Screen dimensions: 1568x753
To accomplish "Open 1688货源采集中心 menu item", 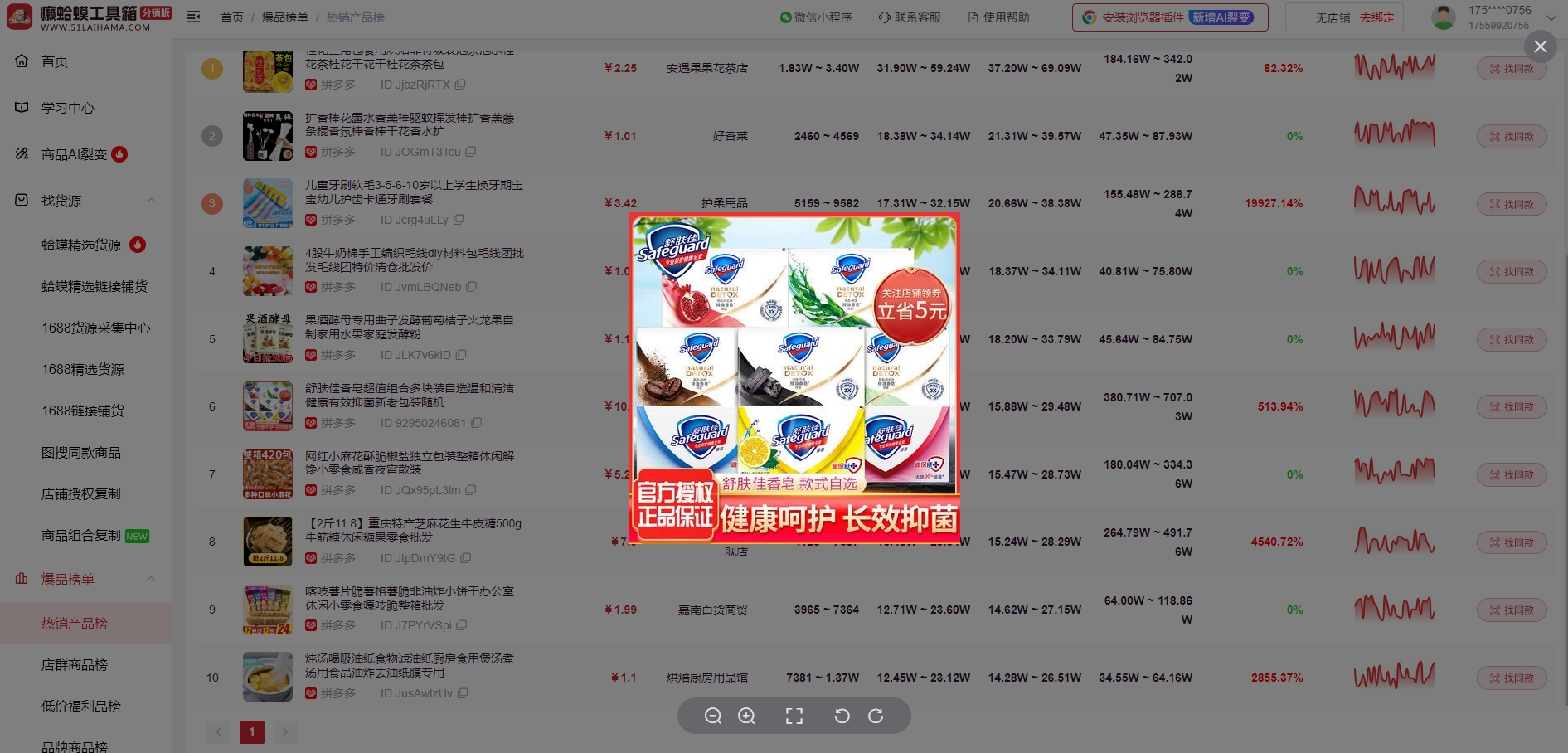I will (96, 328).
